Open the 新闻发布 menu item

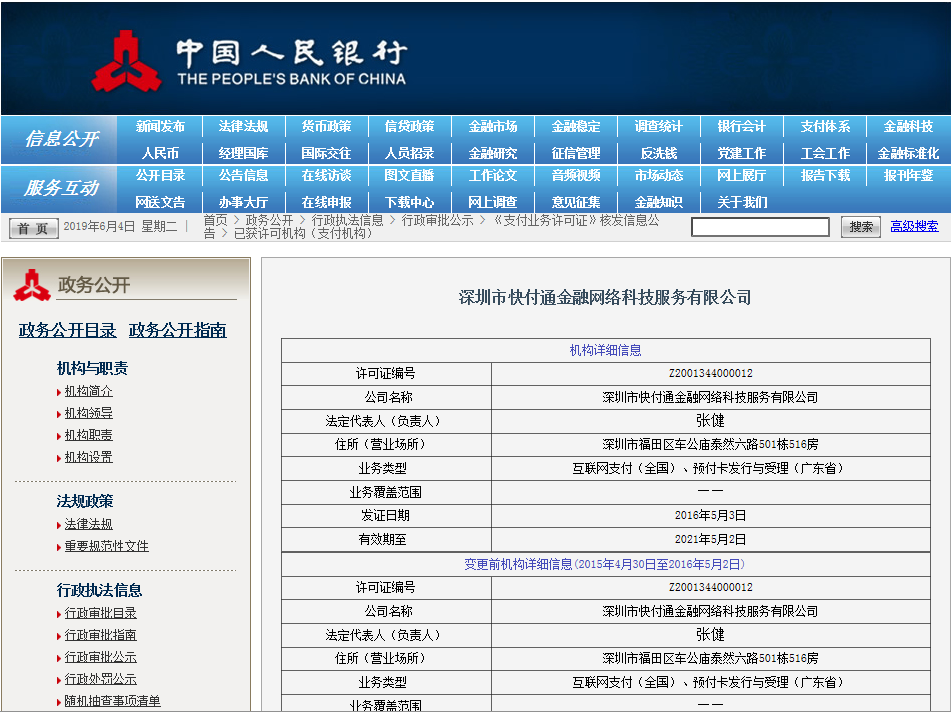(x=160, y=127)
